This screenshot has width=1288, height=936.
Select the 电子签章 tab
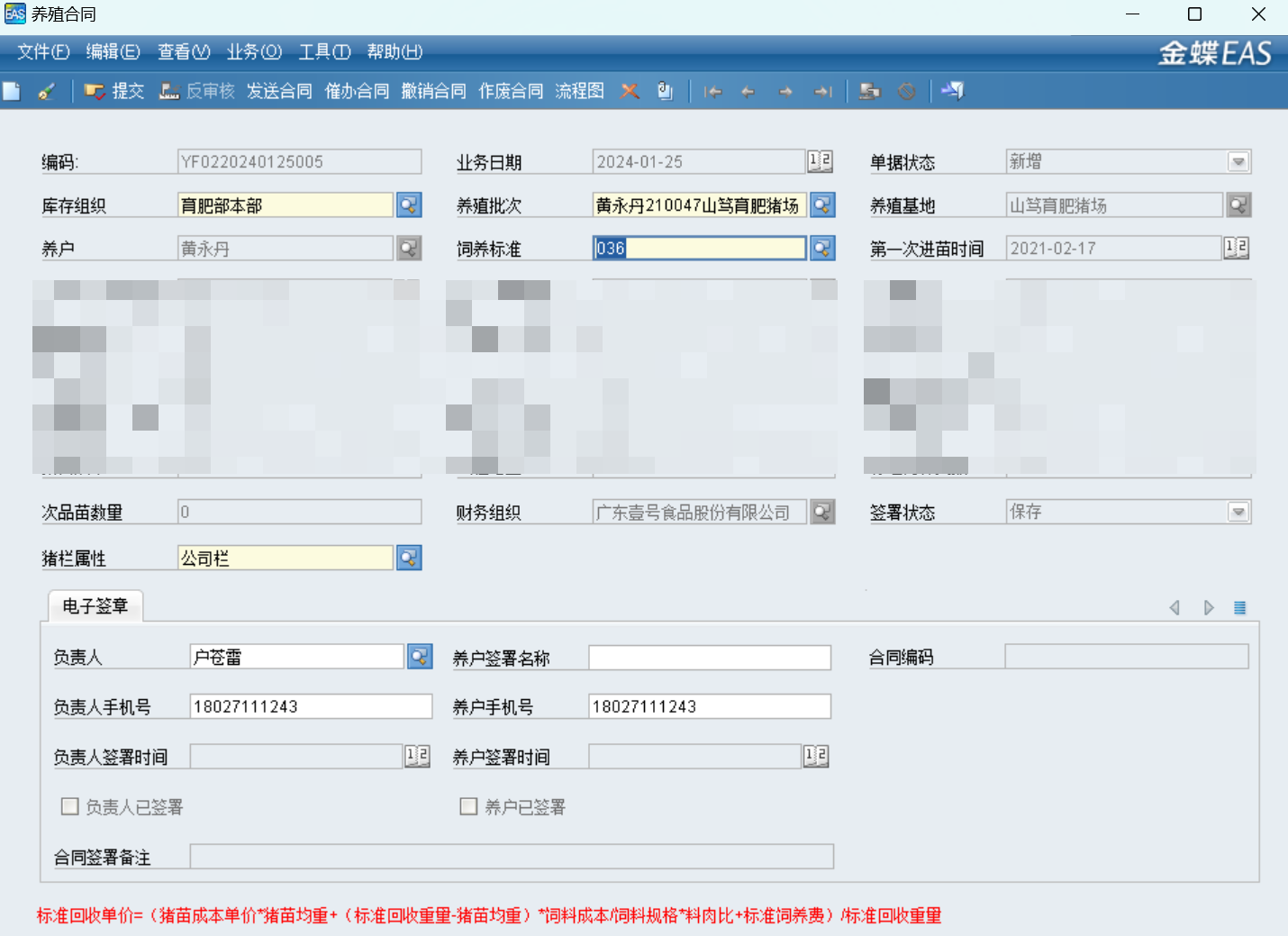[x=95, y=606]
